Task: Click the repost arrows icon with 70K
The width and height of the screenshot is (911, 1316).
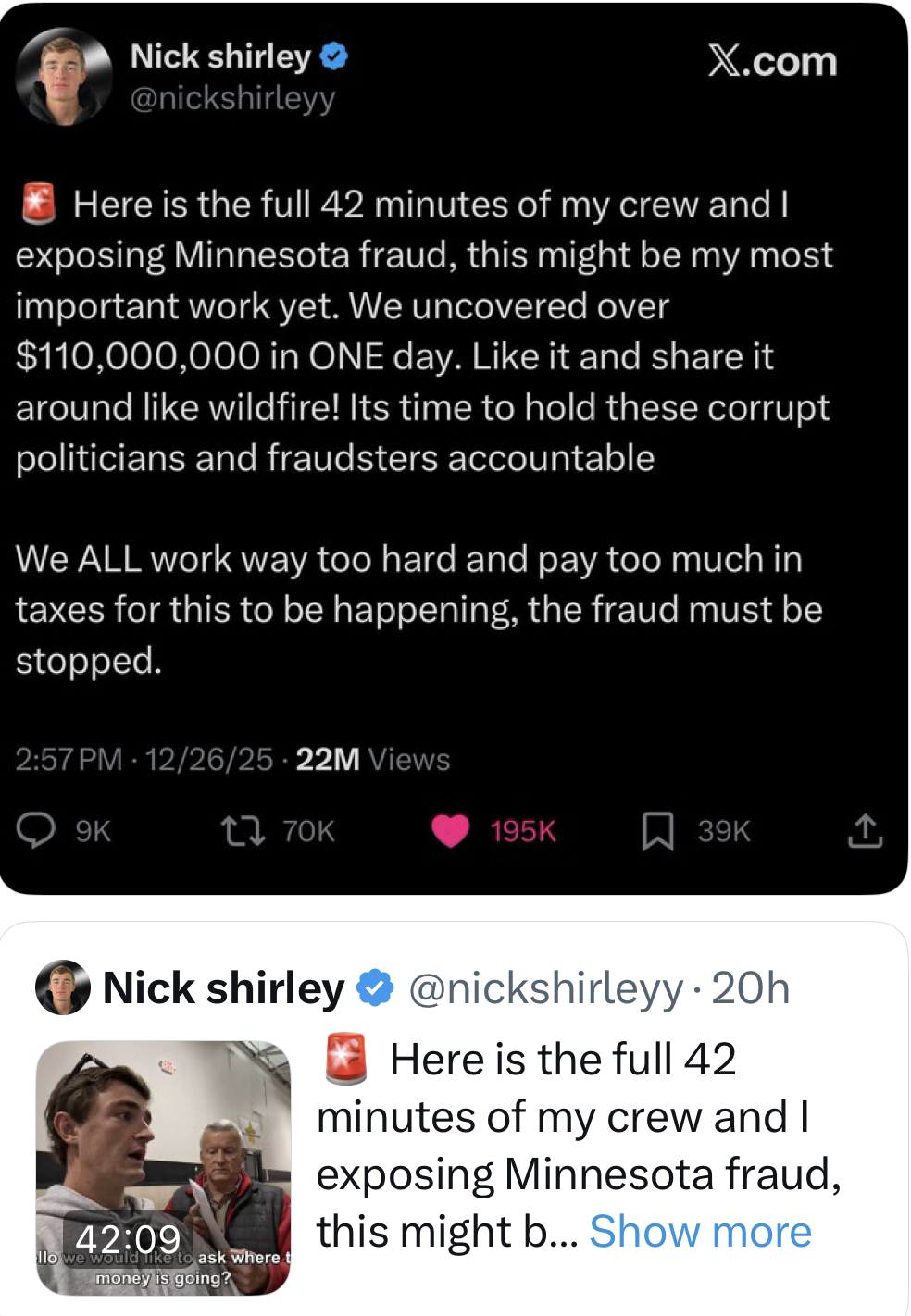Action: click(x=243, y=830)
